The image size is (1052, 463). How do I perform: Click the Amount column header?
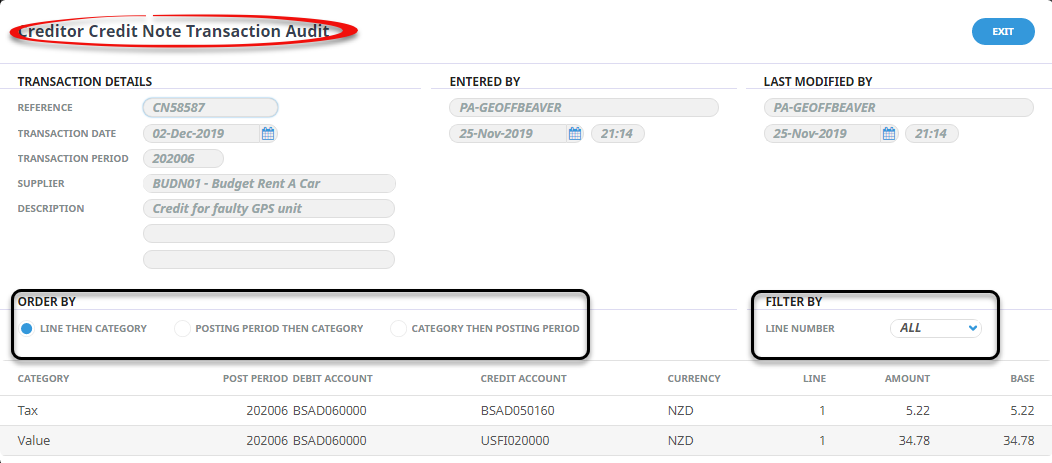coord(907,378)
